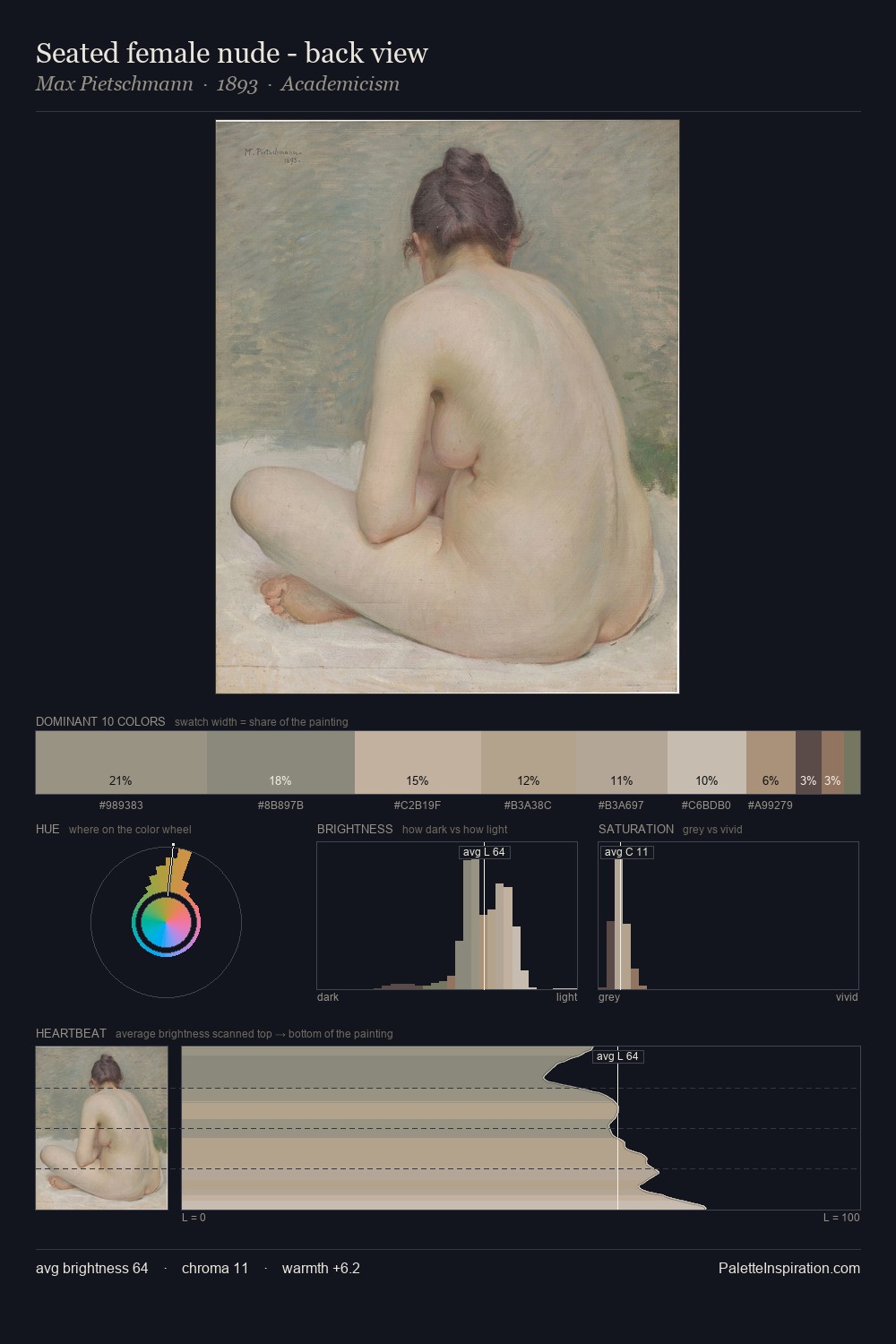The image size is (896, 1344).
Task: Click the hex code '#8B897B'
Action: [280, 806]
